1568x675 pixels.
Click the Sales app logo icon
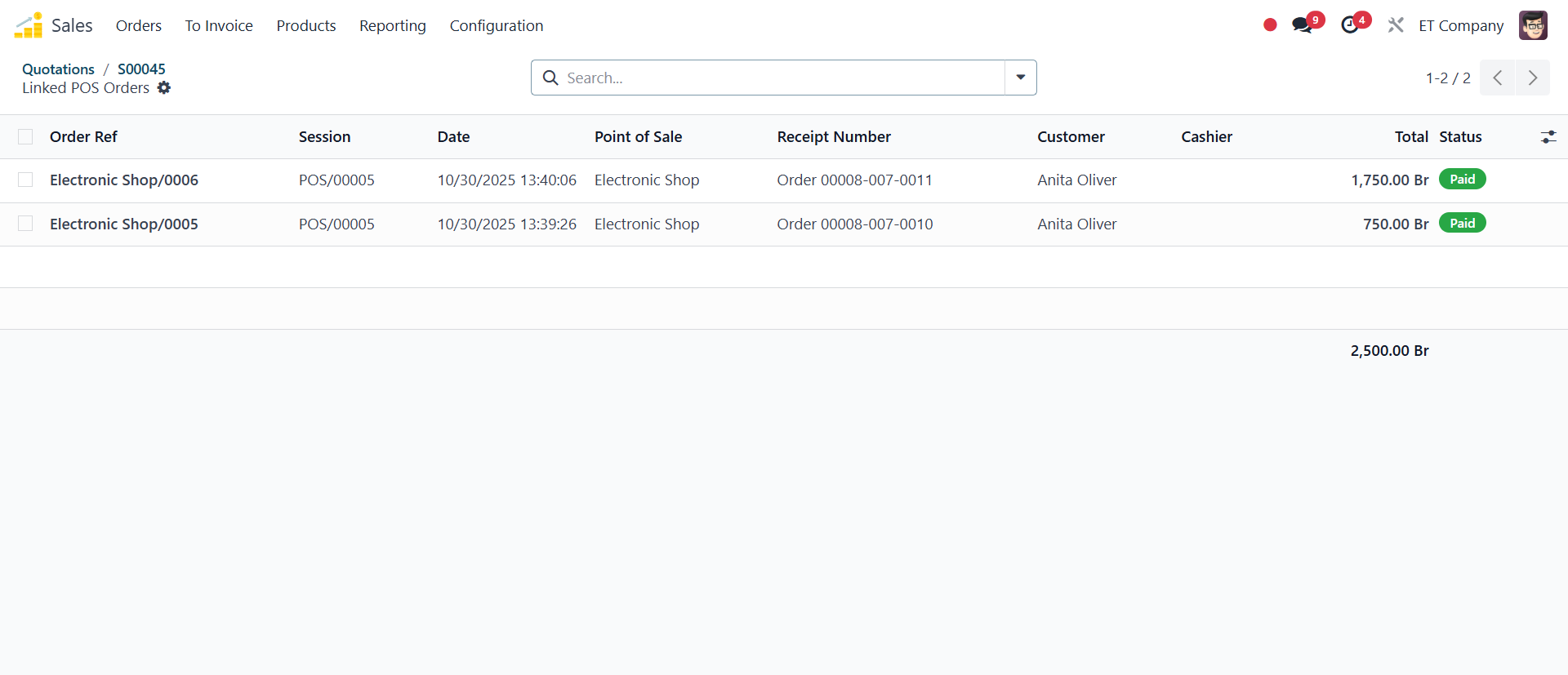point(29,25)
